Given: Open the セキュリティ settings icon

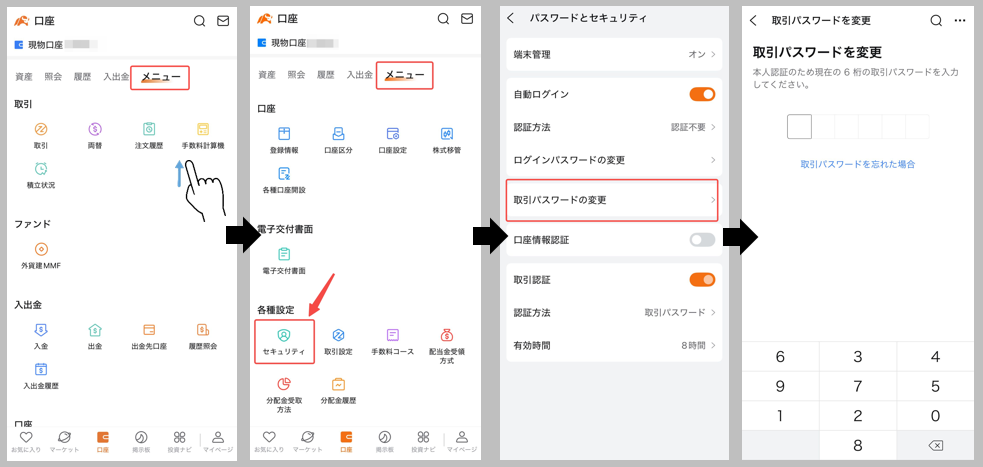Looking at the screenshot, I should pos(284,340).
